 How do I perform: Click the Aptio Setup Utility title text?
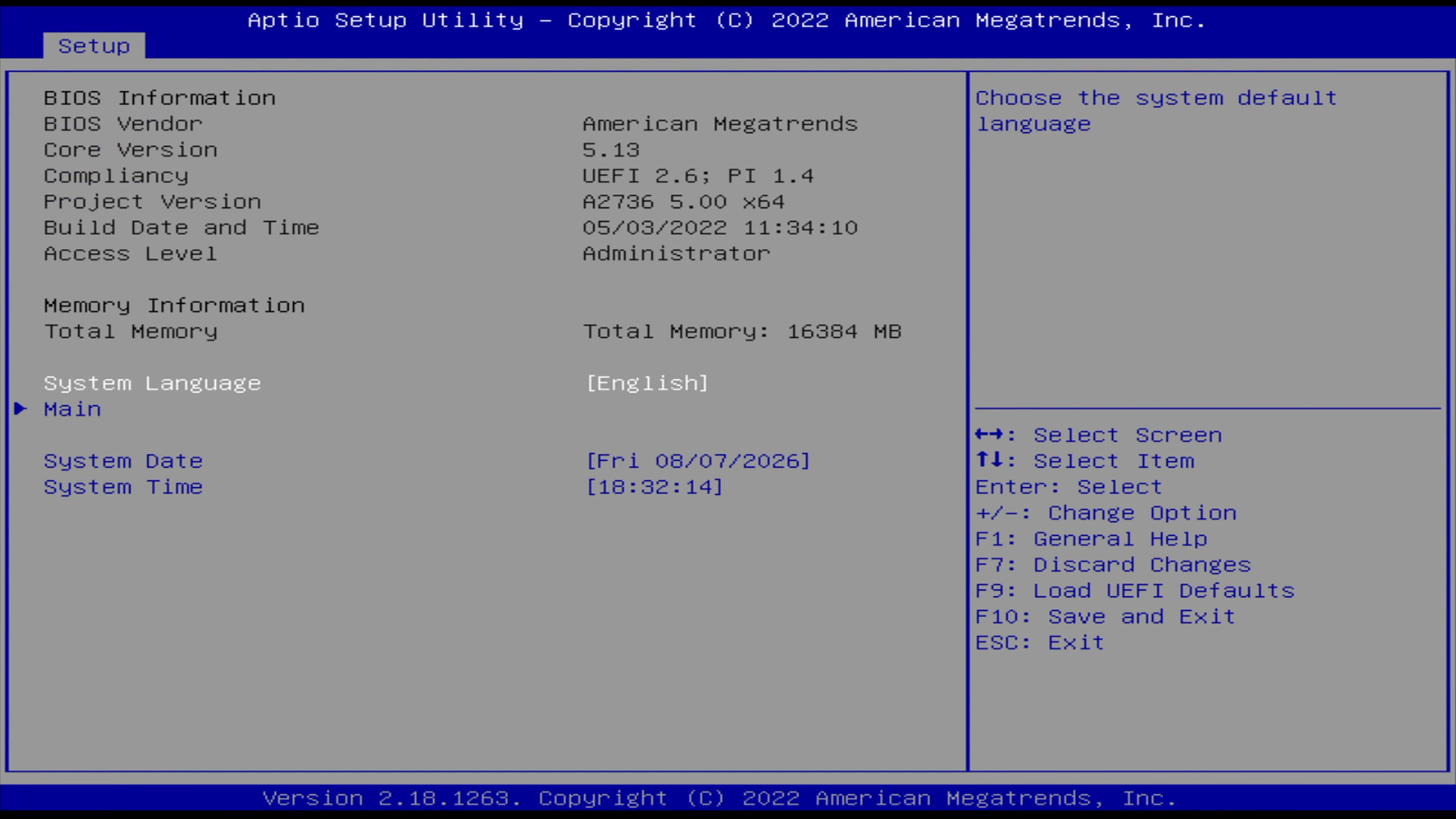coord(727,20)
